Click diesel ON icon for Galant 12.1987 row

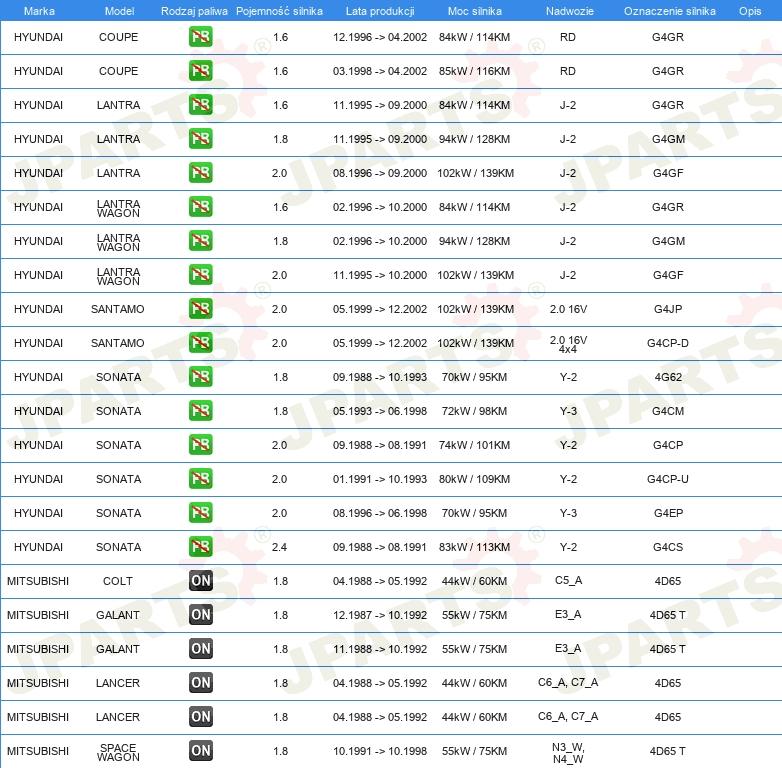pyautogui.click(x=200, y=614)
